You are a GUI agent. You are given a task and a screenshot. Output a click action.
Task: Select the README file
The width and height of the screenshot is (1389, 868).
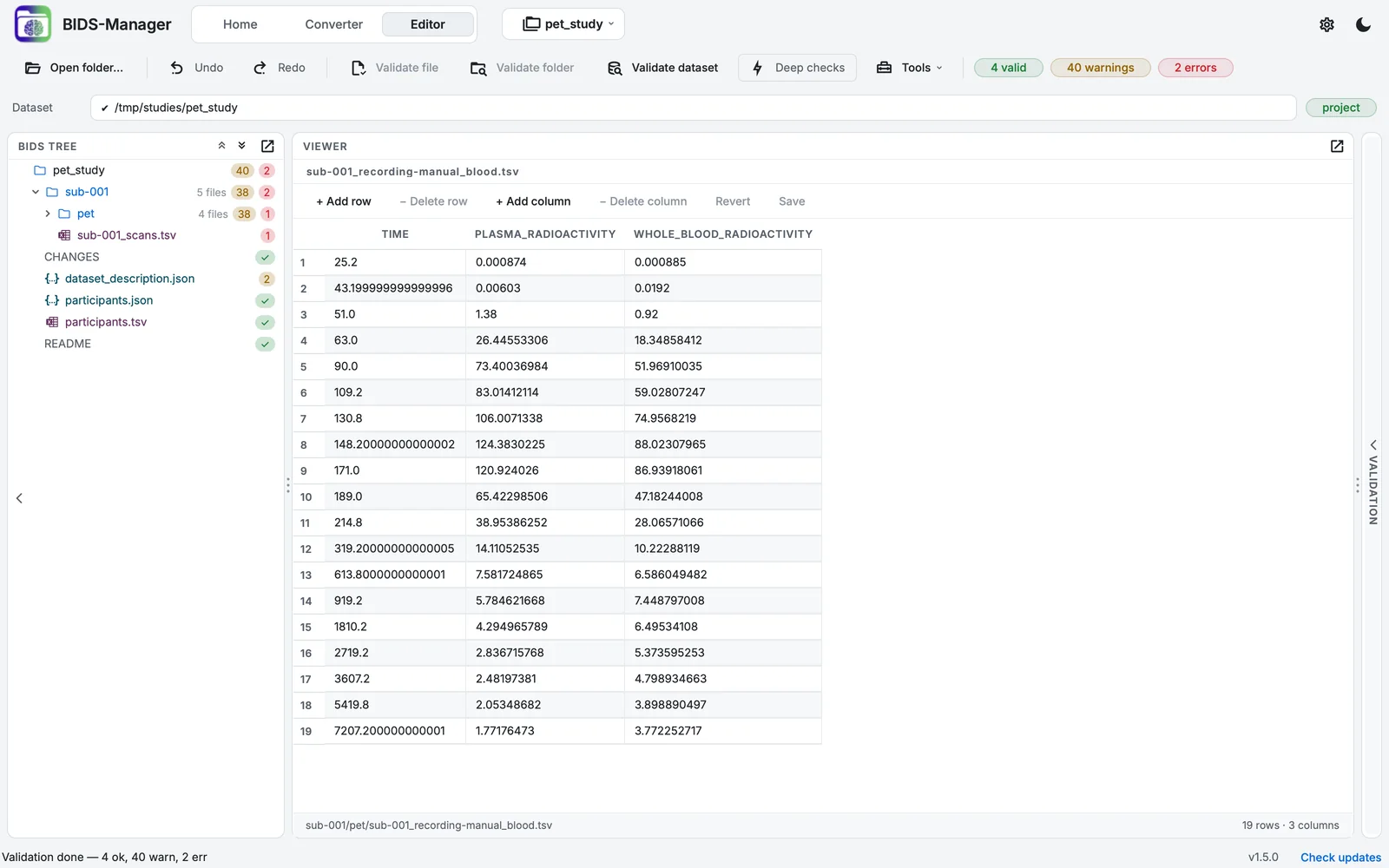(x=68, y=344)
